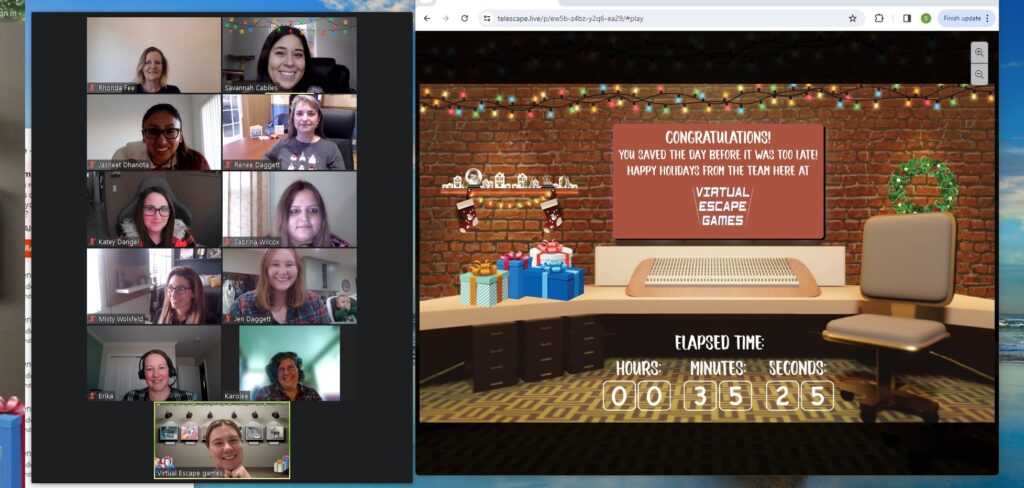
Task: Click the white gift with red ribbon
Action: (550, 253)
